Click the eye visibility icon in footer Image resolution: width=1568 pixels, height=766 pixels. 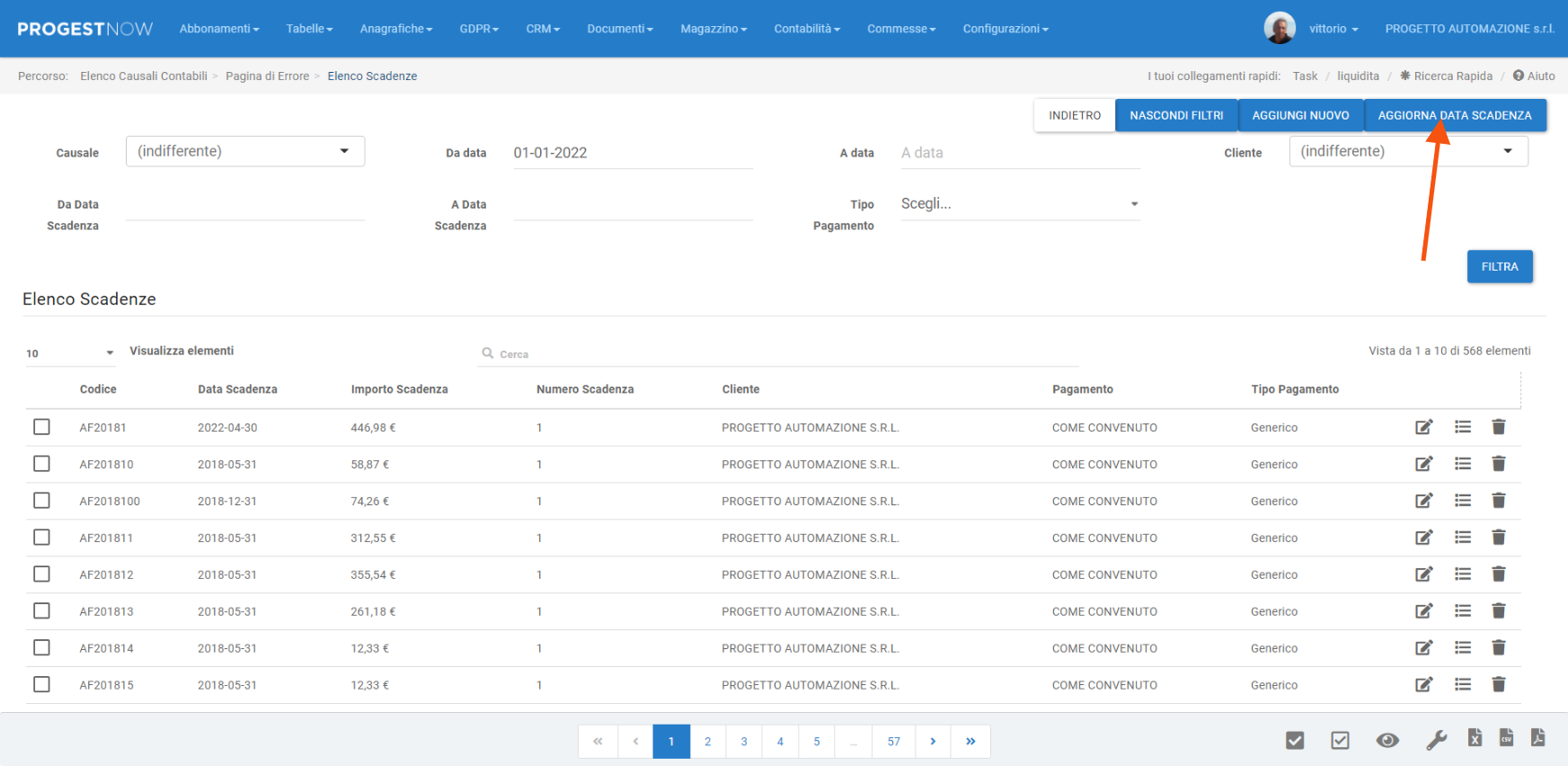1387,740
